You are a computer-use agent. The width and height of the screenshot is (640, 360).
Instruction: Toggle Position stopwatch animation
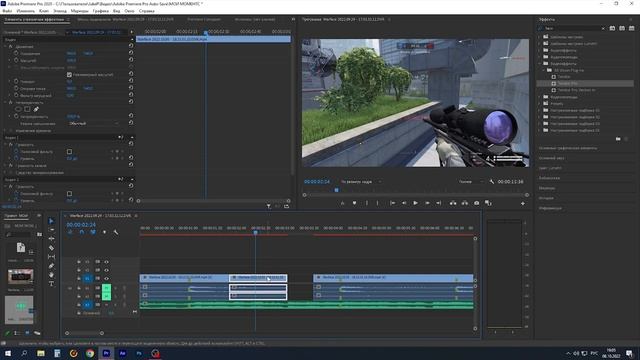16,53
